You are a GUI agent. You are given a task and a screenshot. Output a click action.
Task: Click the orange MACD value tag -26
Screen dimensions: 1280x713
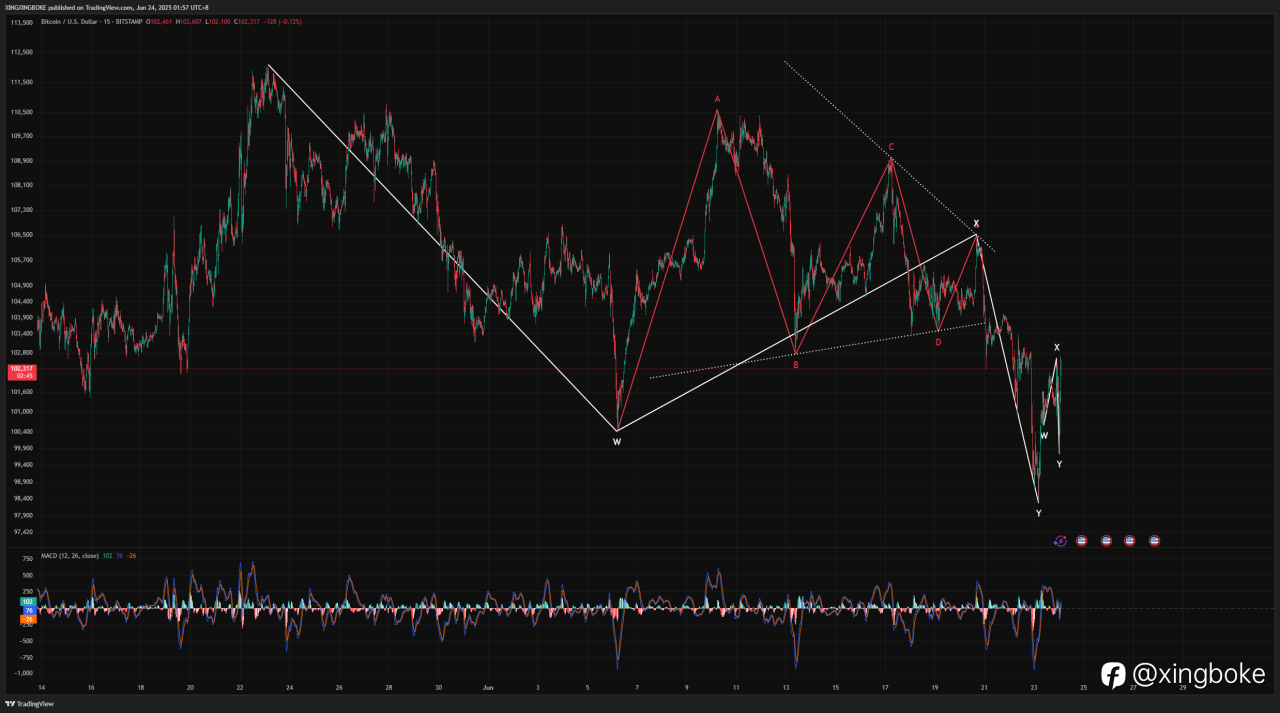[30, 619]
